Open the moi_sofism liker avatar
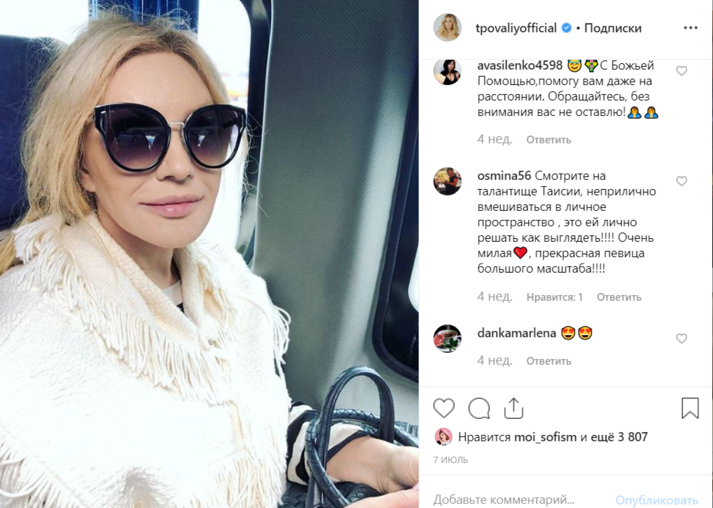Screen dimensions: 713x508 [x=443, y=437]
